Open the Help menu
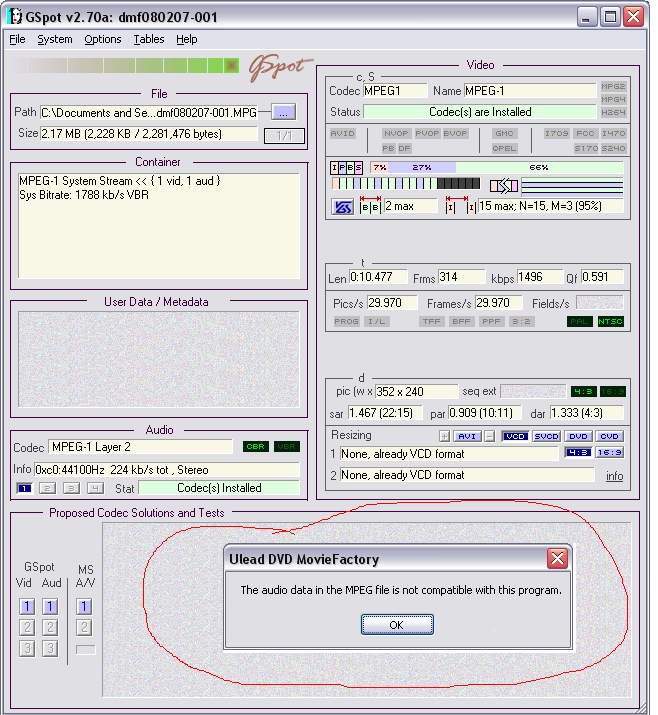 (x=187, y=40)
